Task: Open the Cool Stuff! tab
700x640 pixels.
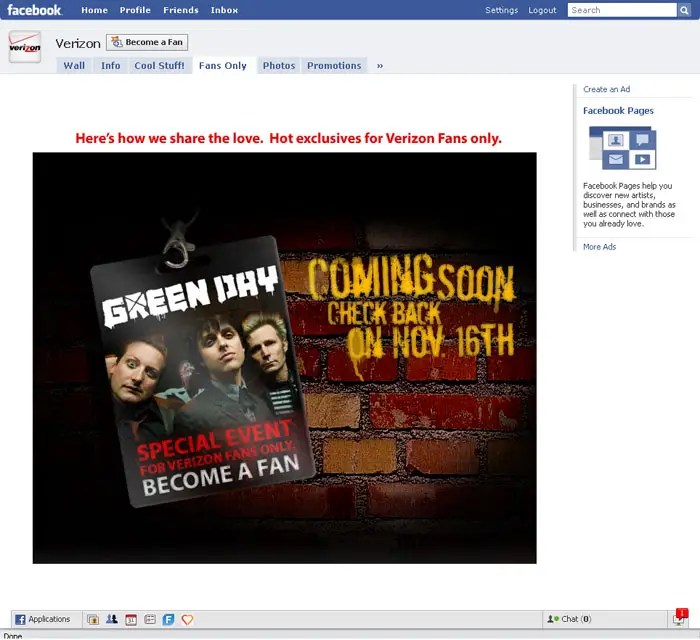Action: (159, 66)
